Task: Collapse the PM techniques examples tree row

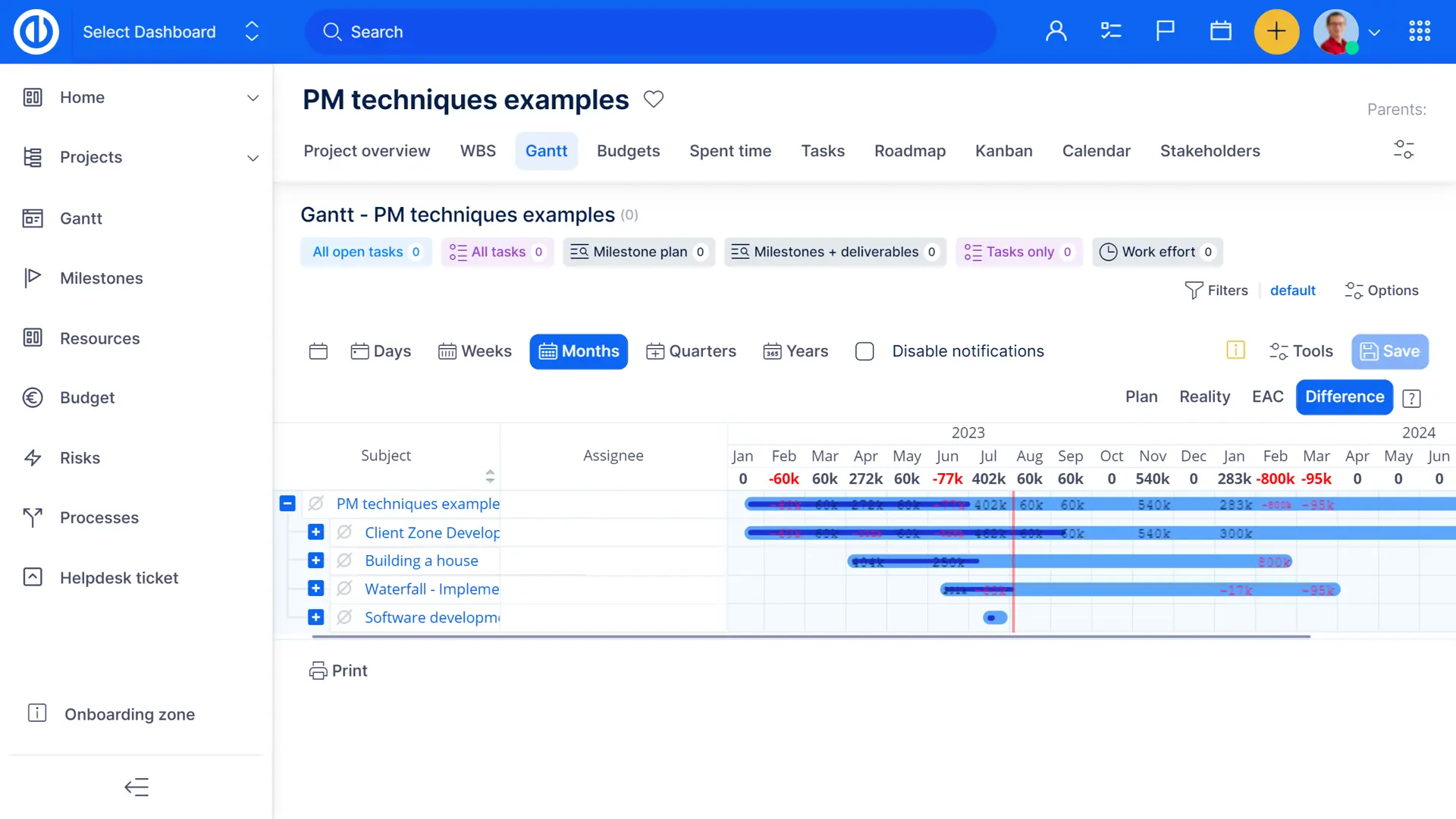Action: (287, 504)
